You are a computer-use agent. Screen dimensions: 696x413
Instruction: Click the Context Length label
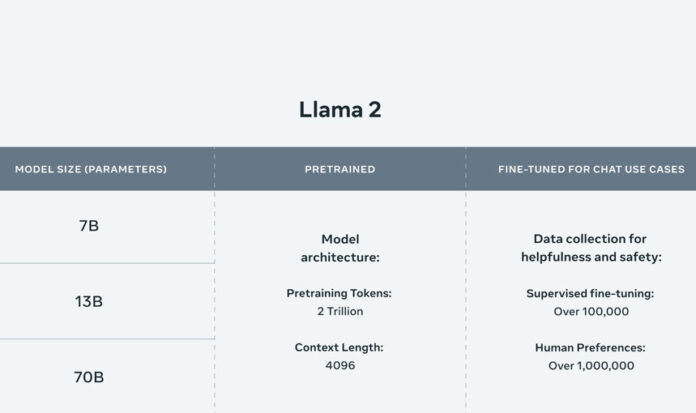coord(339,347)
